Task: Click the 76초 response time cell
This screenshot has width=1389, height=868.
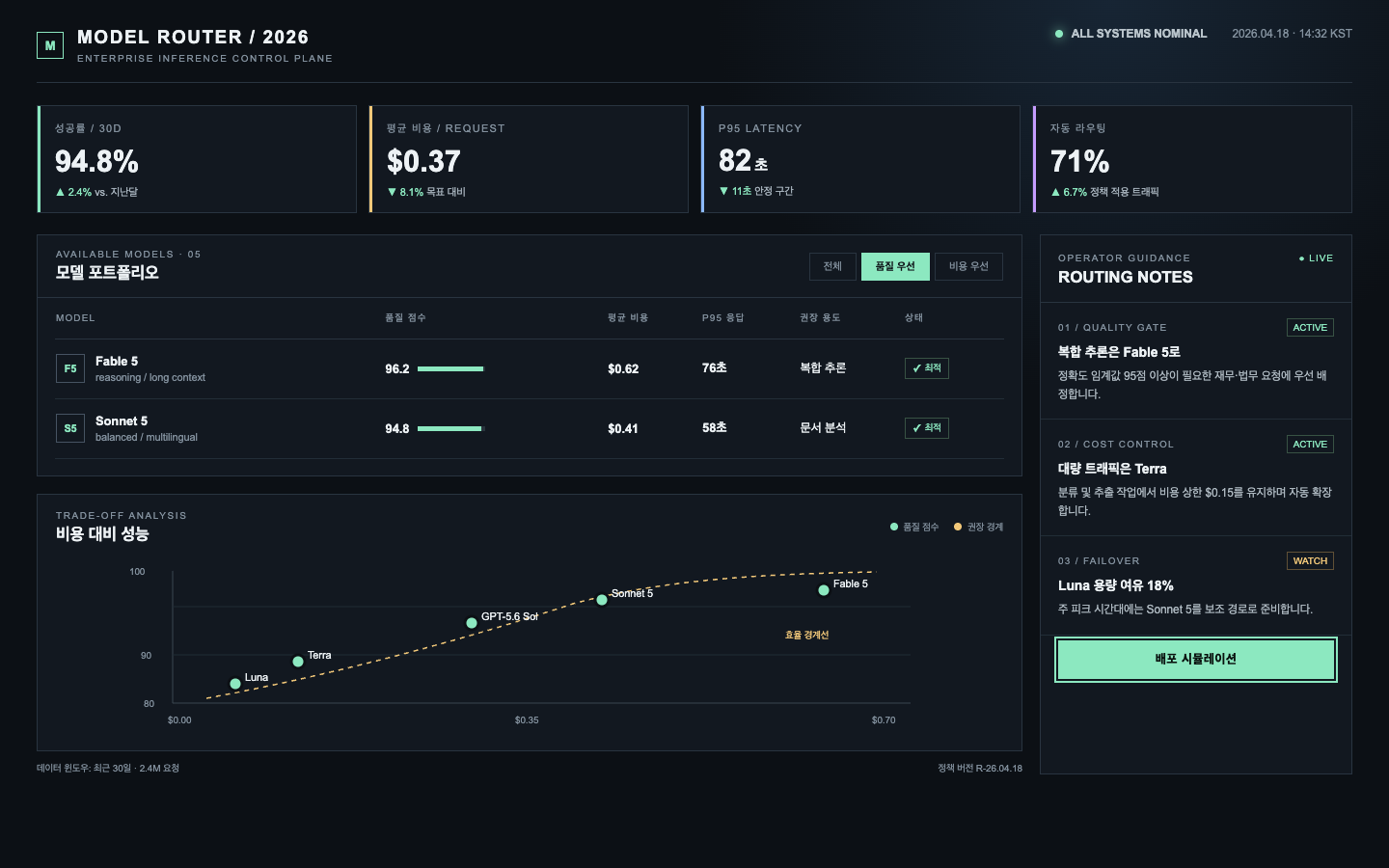Action: tap(715, 368)
